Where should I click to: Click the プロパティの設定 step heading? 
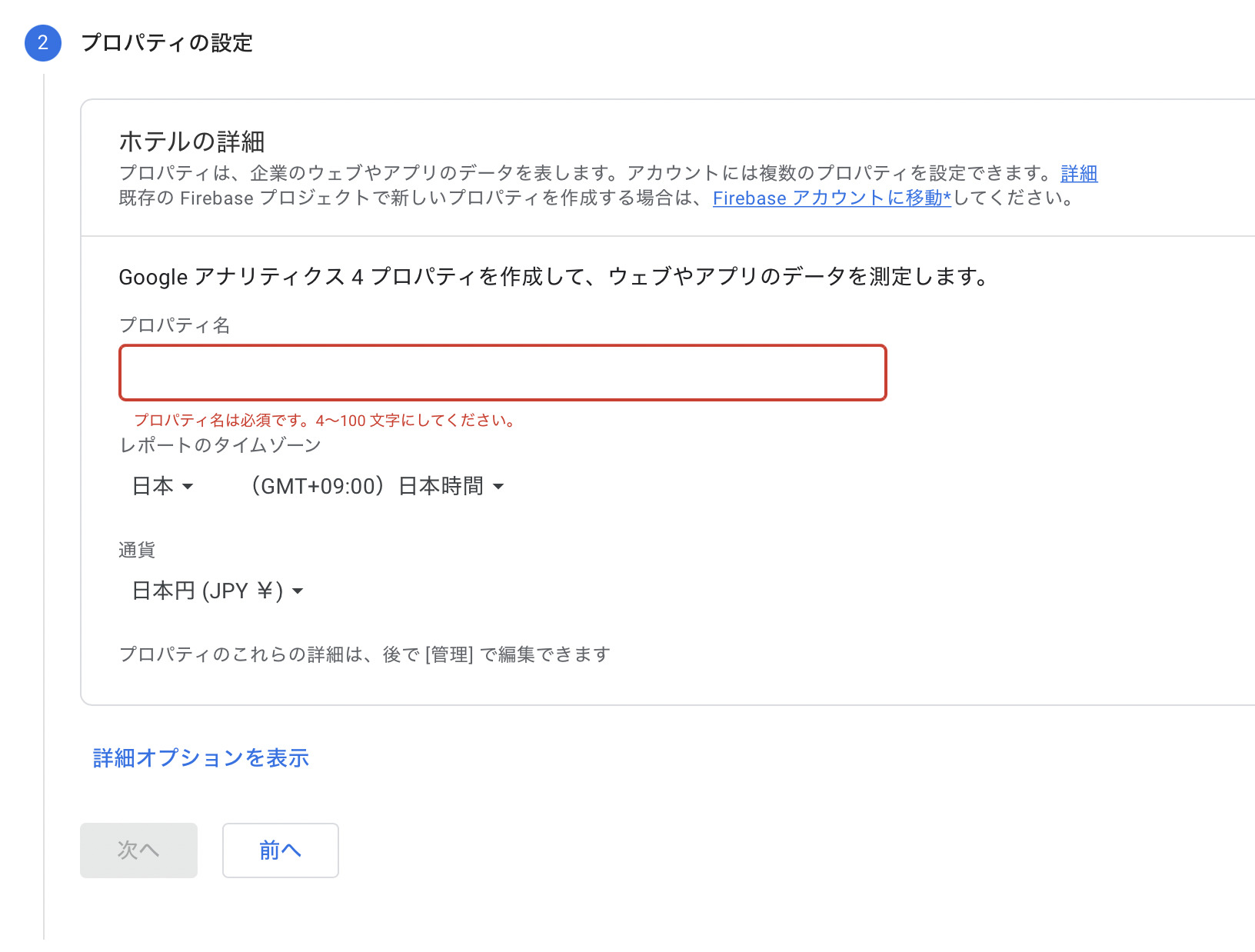tap(167, 42)
